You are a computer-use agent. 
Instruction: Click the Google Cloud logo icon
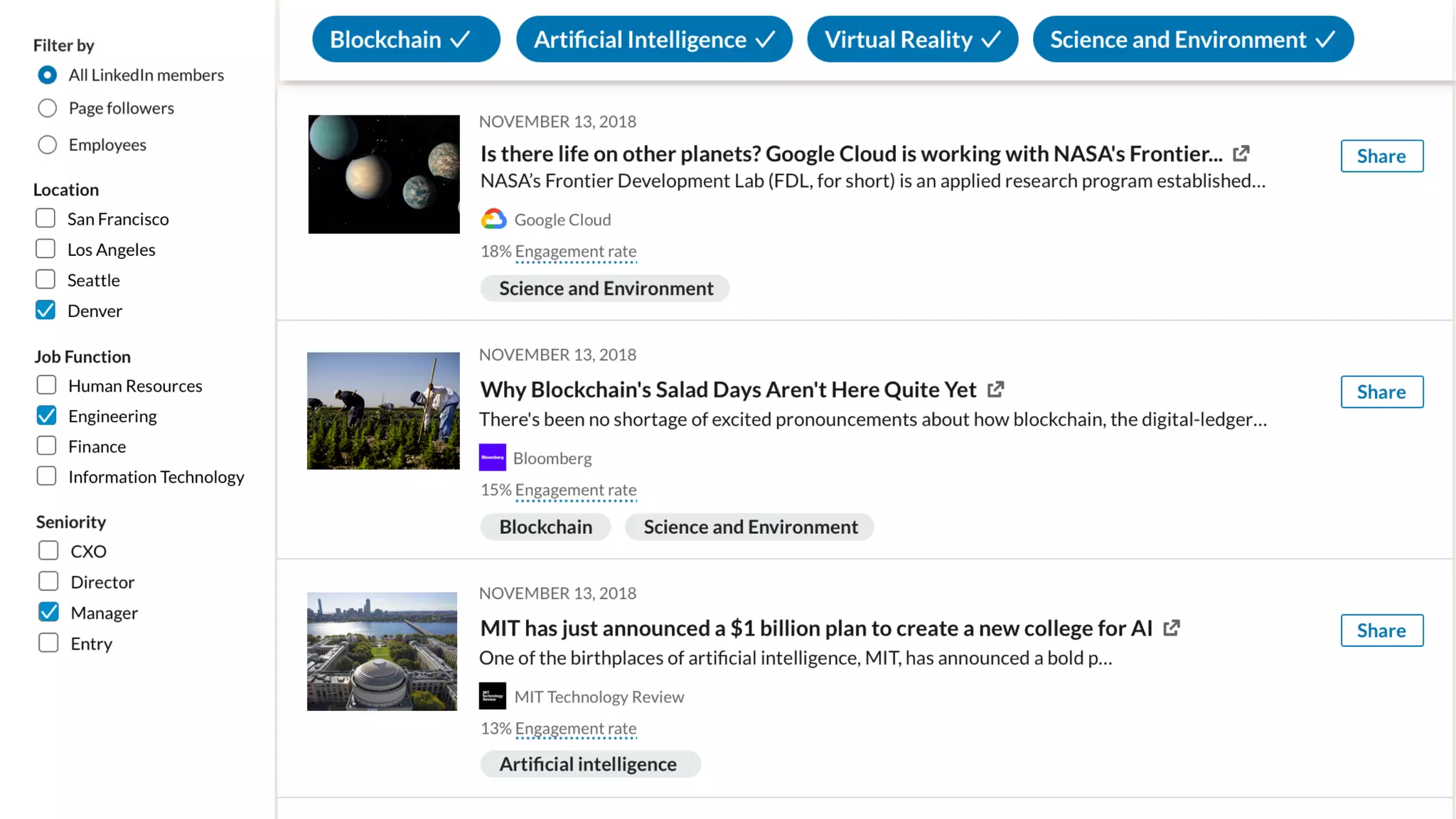pos(493,220)
